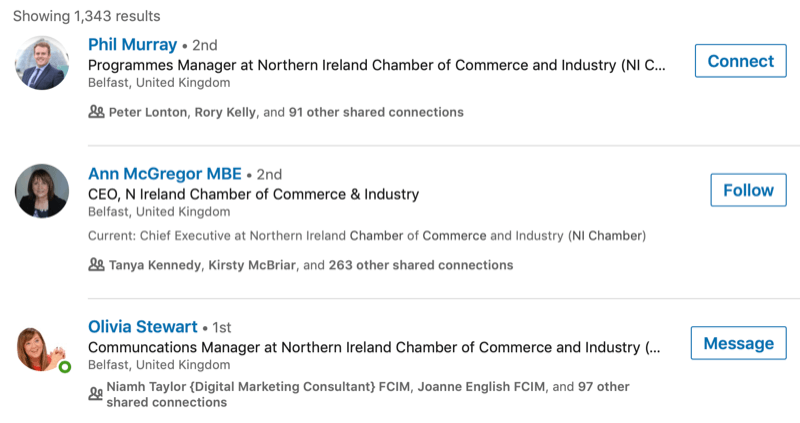Open Phil Murray's profile photo
Image resolution: width=800 pixels, height=423 pixels.
[x=42, y=63]
